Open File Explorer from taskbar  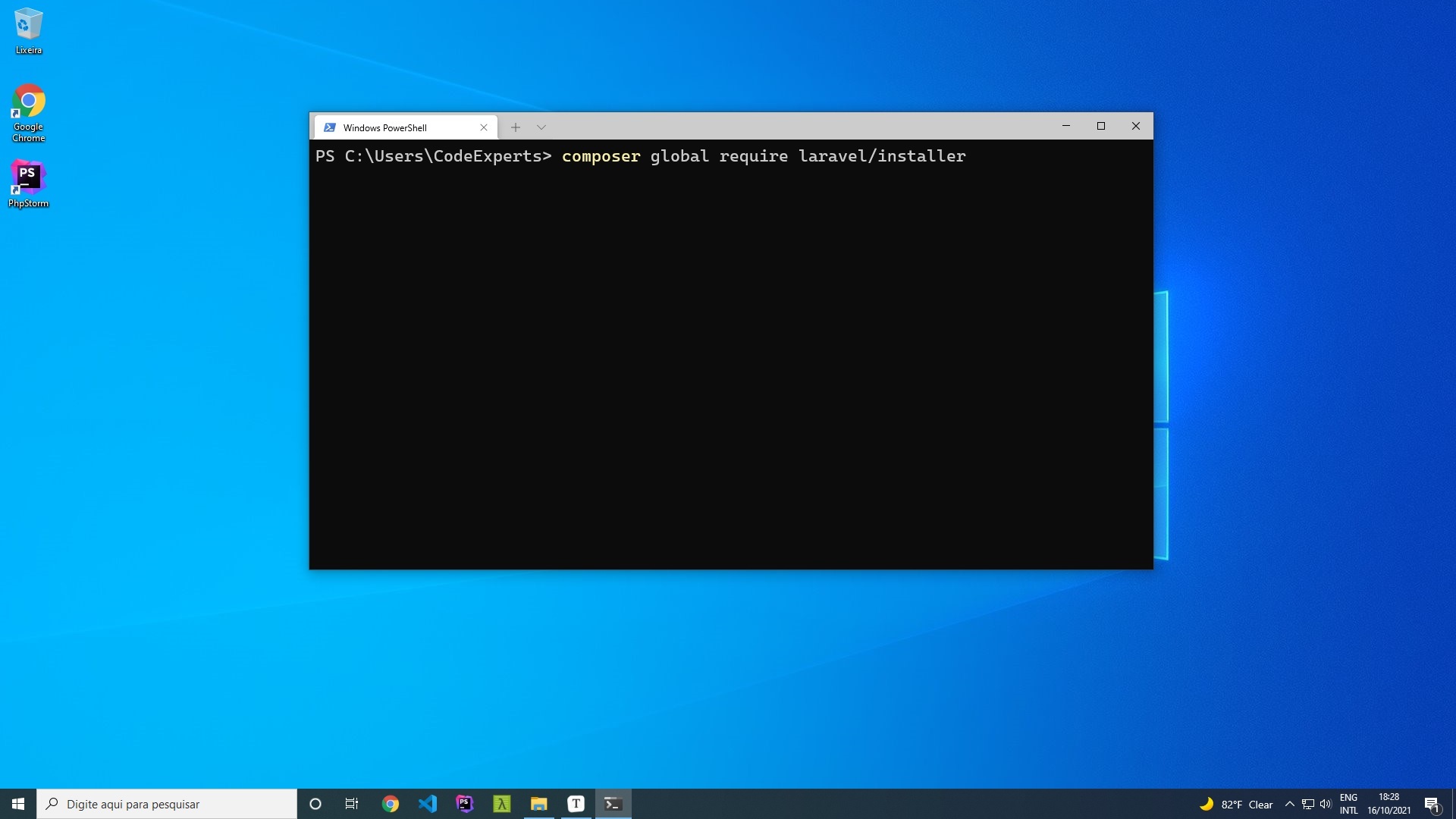click(539, 804)
